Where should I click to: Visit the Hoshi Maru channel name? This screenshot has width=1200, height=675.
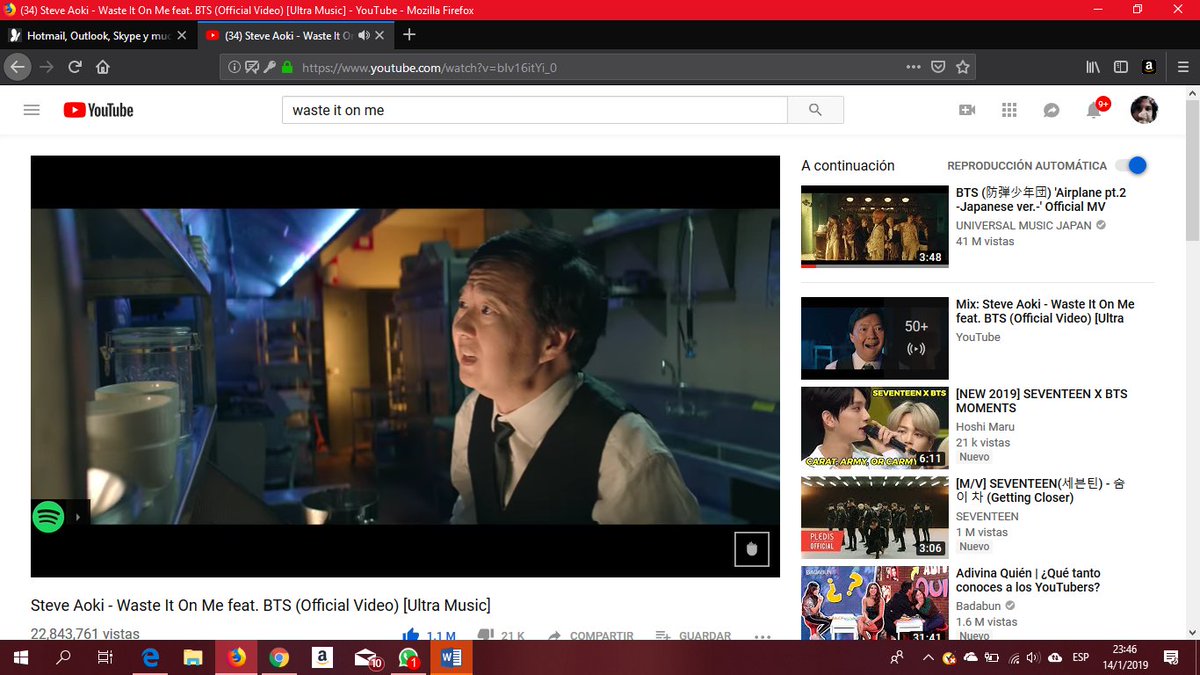[x=985, y=427]
